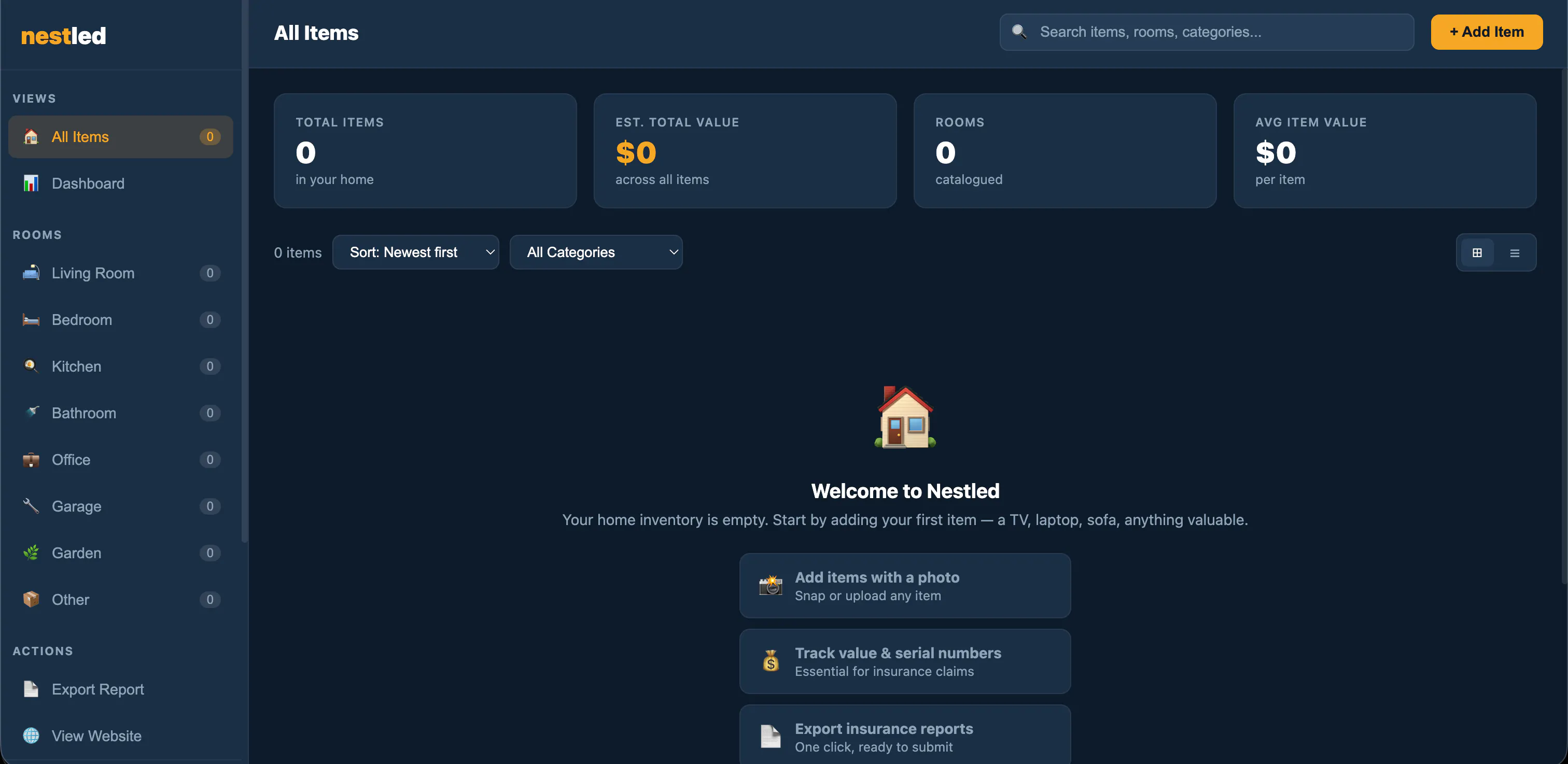Click Export Report action
The width and height of the screenshot is (1568, 764).
tap(120, 689)
